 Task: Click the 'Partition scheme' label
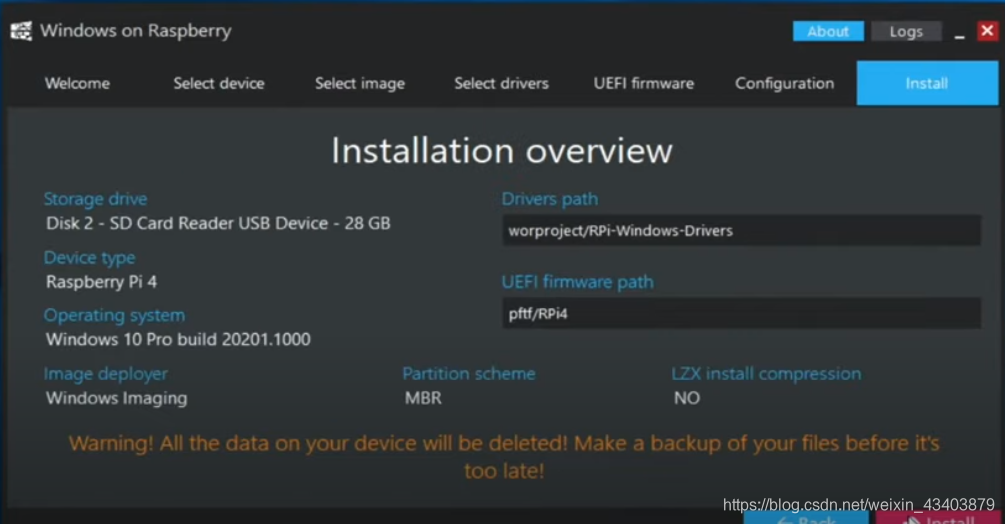coord(469,373)
